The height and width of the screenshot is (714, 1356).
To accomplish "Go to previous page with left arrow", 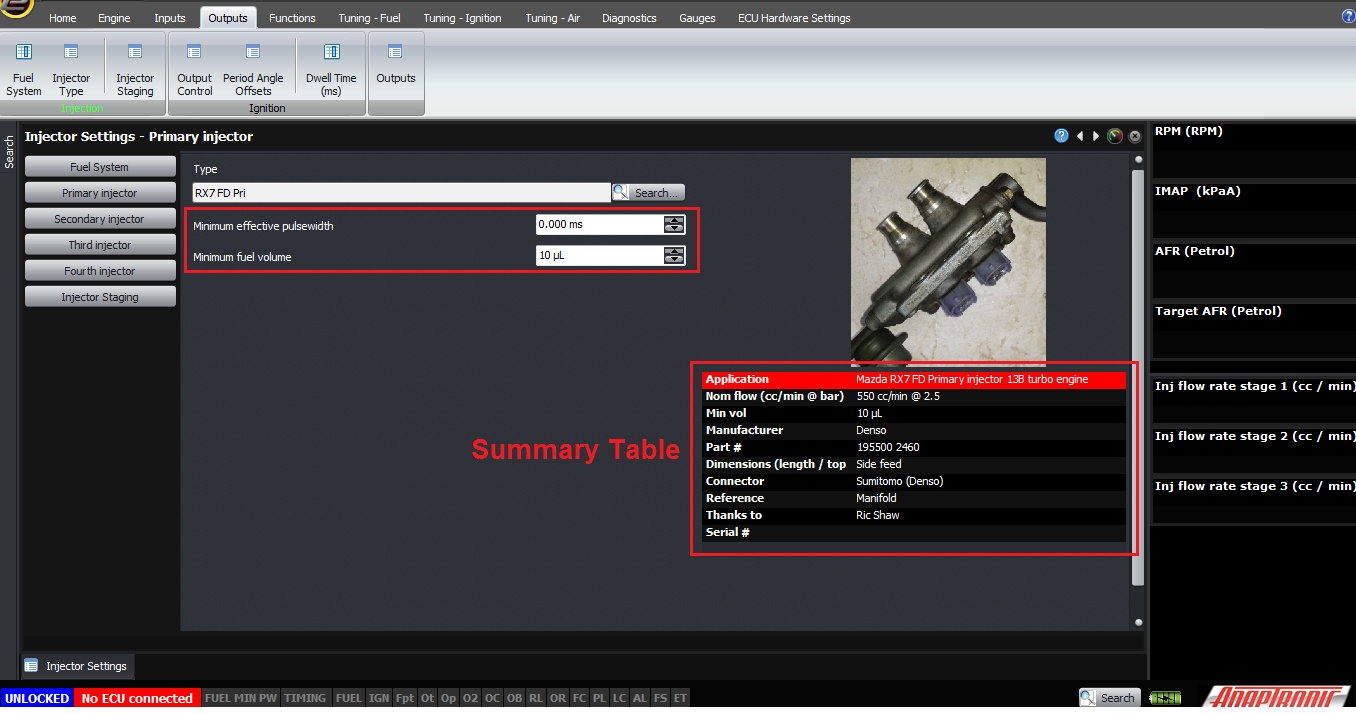I will 1080,136.
